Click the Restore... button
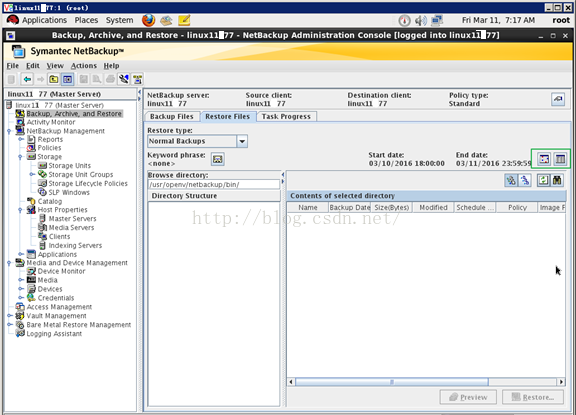 point(533,397)
